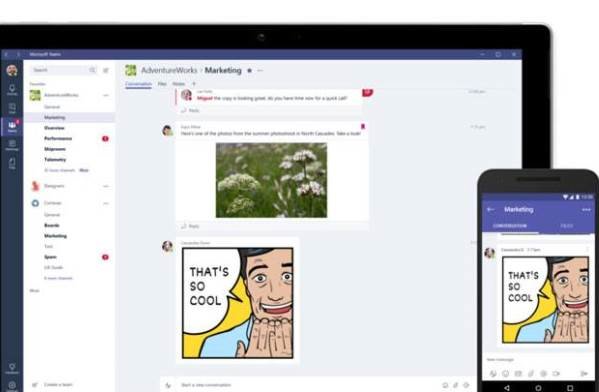Open more options beside the second team
This screenshot has height=392, width=599.
106,186
